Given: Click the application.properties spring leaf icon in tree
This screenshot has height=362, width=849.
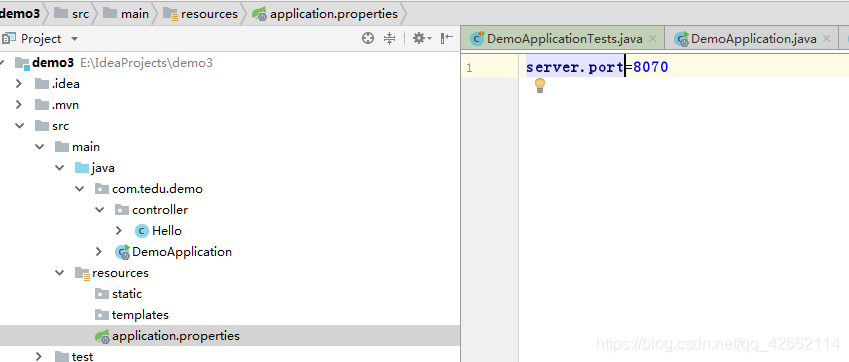Looking at the screenshot, I should point(102,337).
